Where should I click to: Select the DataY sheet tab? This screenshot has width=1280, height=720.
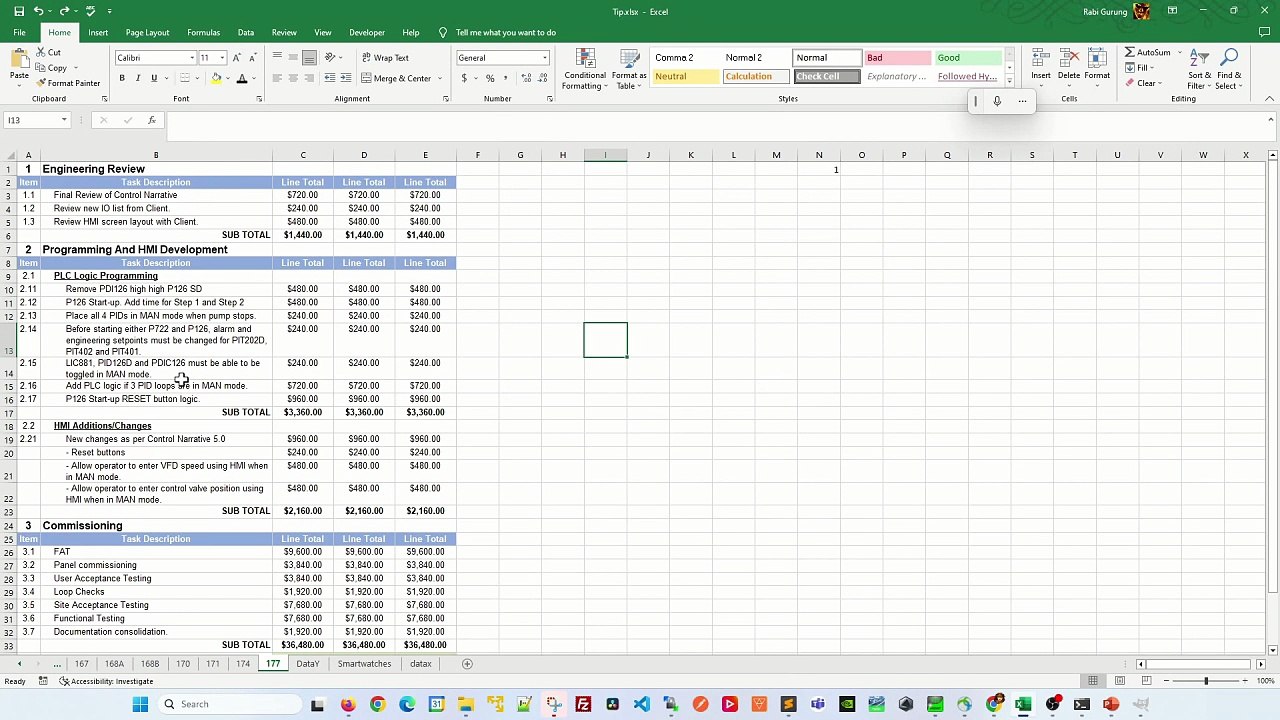click(x=307, y=664)
